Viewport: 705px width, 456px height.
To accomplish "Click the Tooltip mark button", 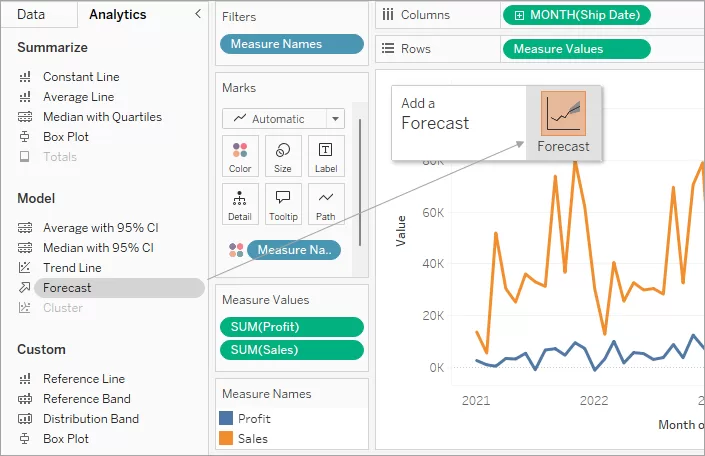I will tap(283, 203).
